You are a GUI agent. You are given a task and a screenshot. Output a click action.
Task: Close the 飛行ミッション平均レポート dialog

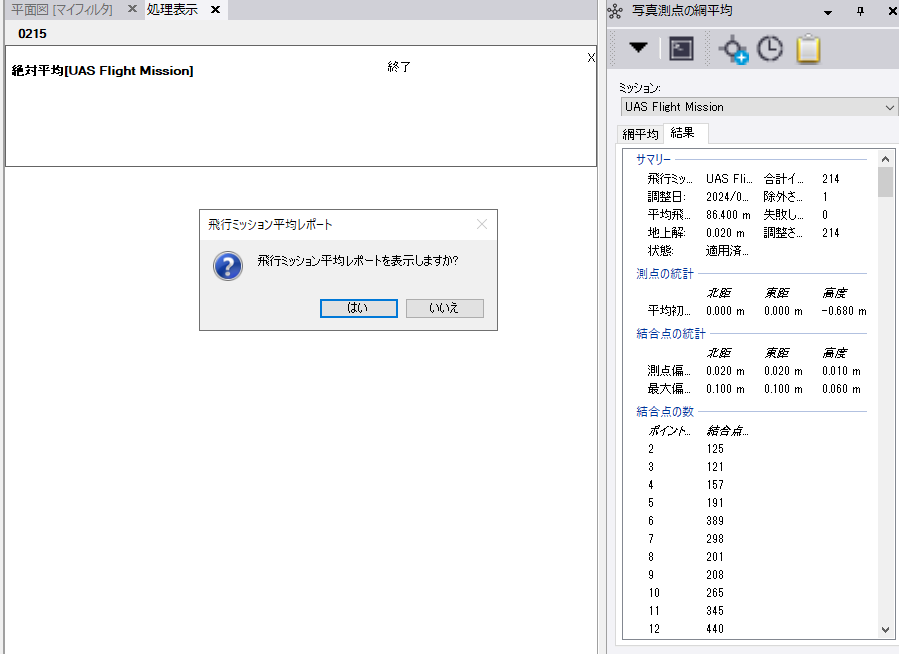coord(482,225)
